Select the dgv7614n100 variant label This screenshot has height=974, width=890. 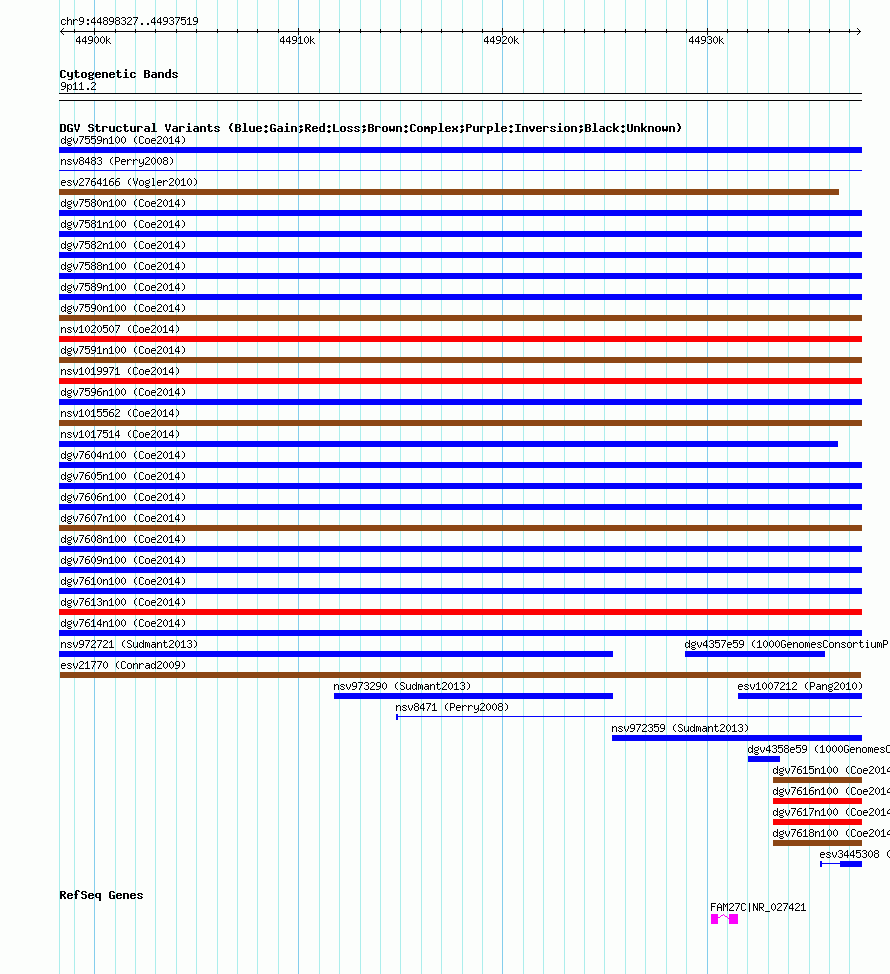pyautogui.click(x=123, y=624)
